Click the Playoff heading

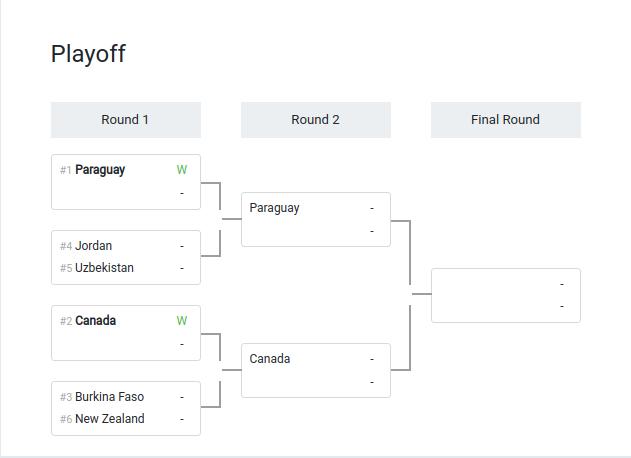click(88, 54)
